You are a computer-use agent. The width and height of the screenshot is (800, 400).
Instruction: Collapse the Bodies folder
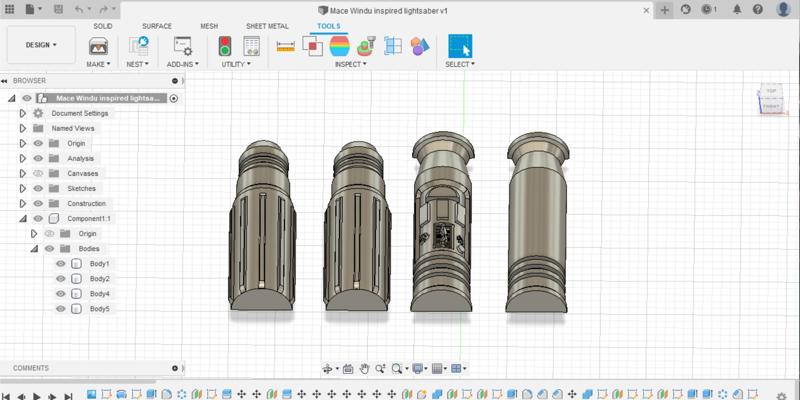point(34,248)
